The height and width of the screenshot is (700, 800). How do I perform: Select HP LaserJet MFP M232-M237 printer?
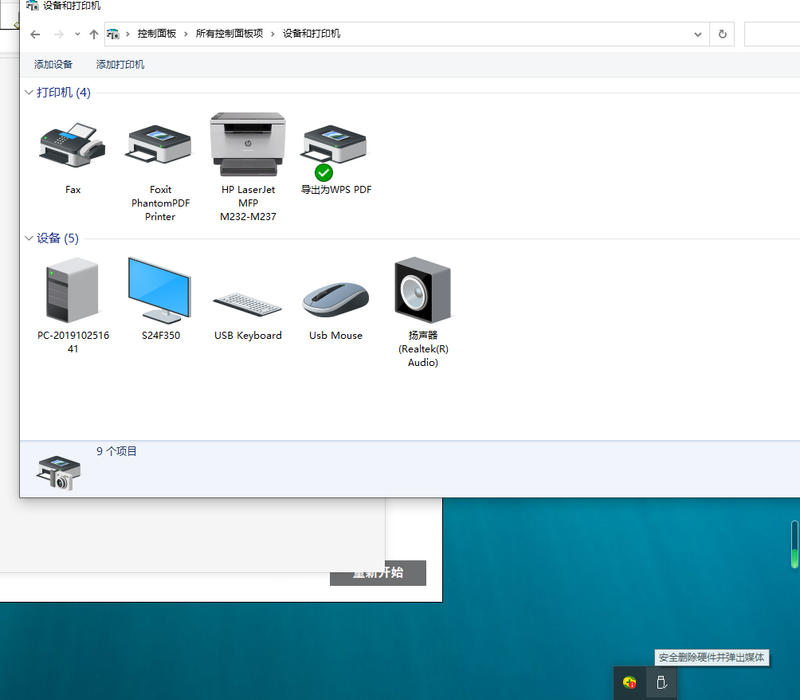248,145
